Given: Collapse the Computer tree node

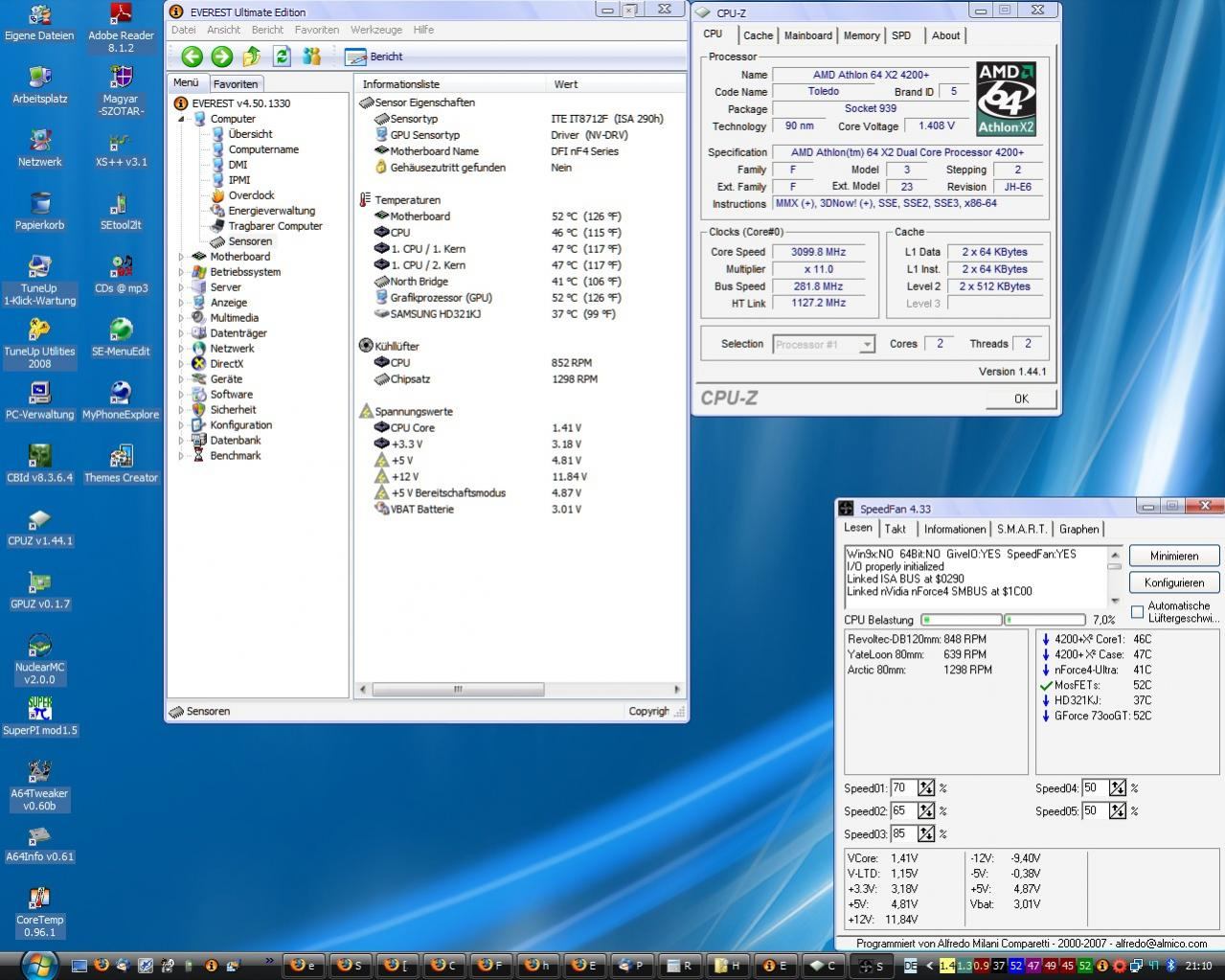Looking at the screenshot, I should 181,119.
